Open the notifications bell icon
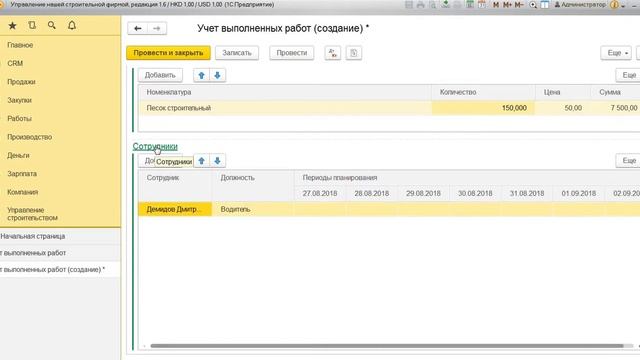The width and height of the screenshot is (640, 360). pyautogui.click(x=72, y=25)
